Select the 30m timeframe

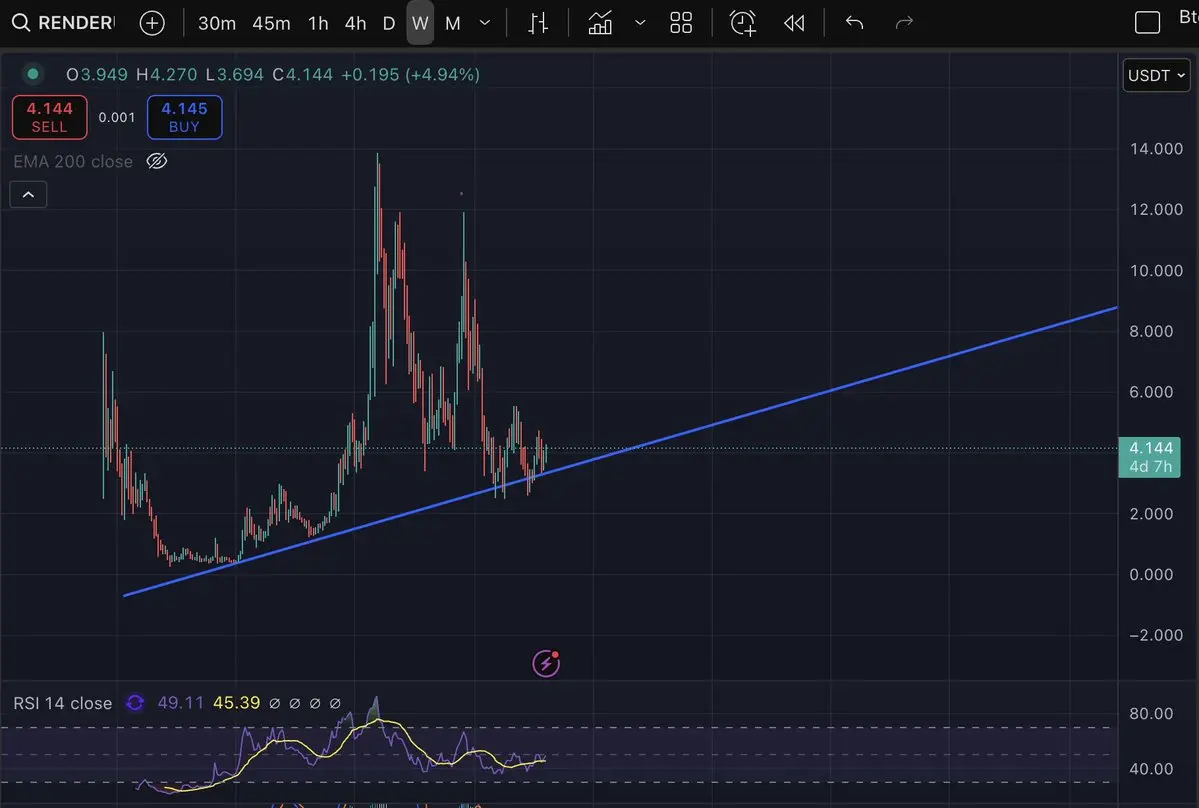click(x=216, y=24)
